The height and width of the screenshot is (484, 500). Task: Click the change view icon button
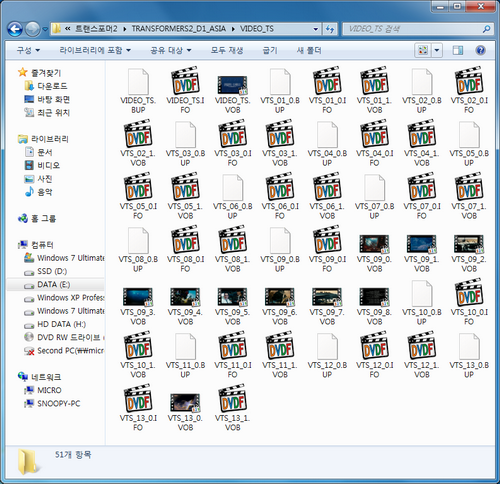[x=423, y=50]
